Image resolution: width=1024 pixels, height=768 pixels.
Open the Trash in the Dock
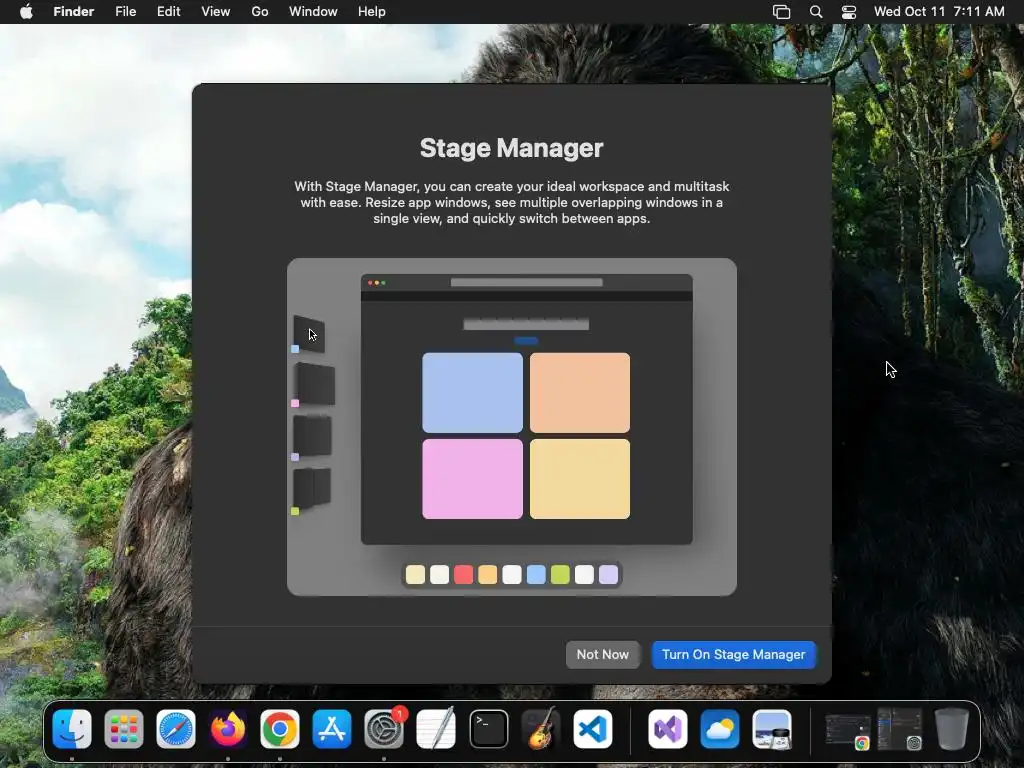pos(952,729)
